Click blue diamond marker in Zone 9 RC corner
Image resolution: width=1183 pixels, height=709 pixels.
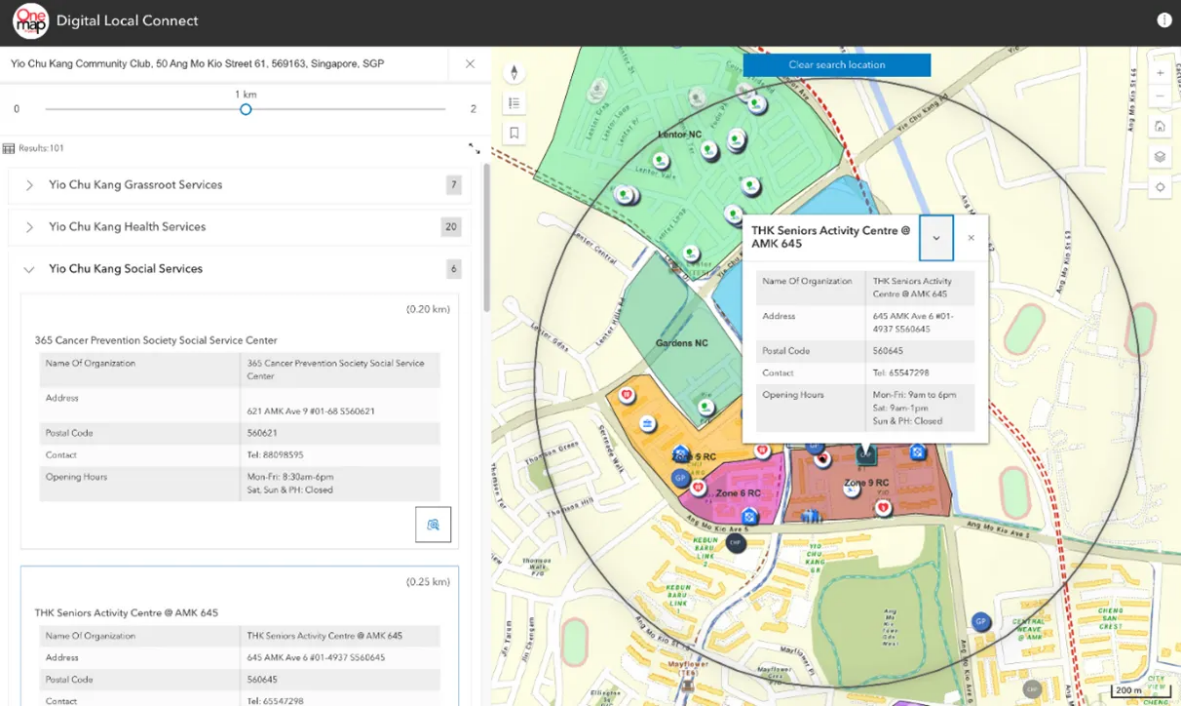point(917,453)
